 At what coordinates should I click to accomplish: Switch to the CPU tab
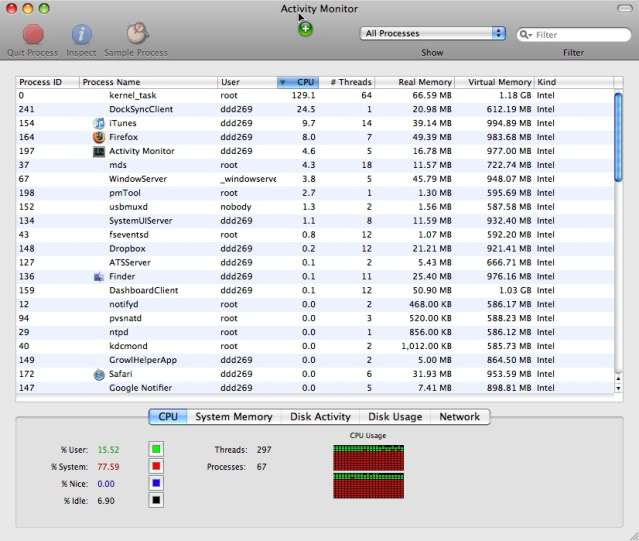click(x=168, y=417)
